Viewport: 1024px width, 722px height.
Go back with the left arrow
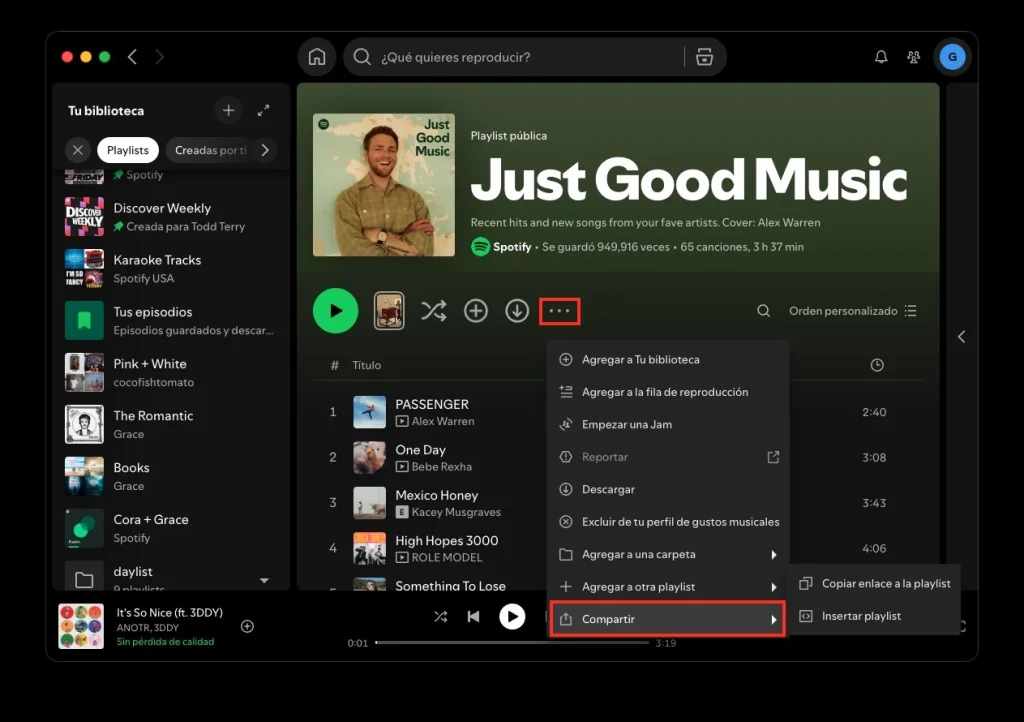133,57
